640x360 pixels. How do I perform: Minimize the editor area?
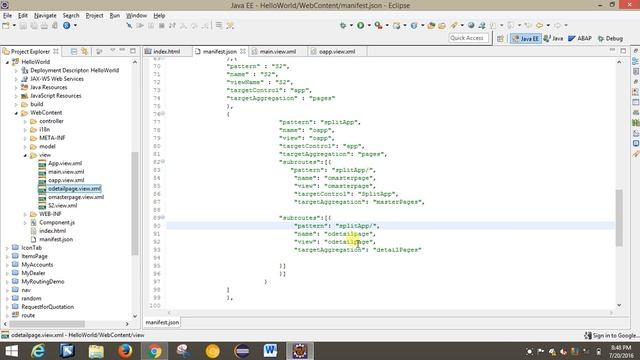(x=612, y=51)
